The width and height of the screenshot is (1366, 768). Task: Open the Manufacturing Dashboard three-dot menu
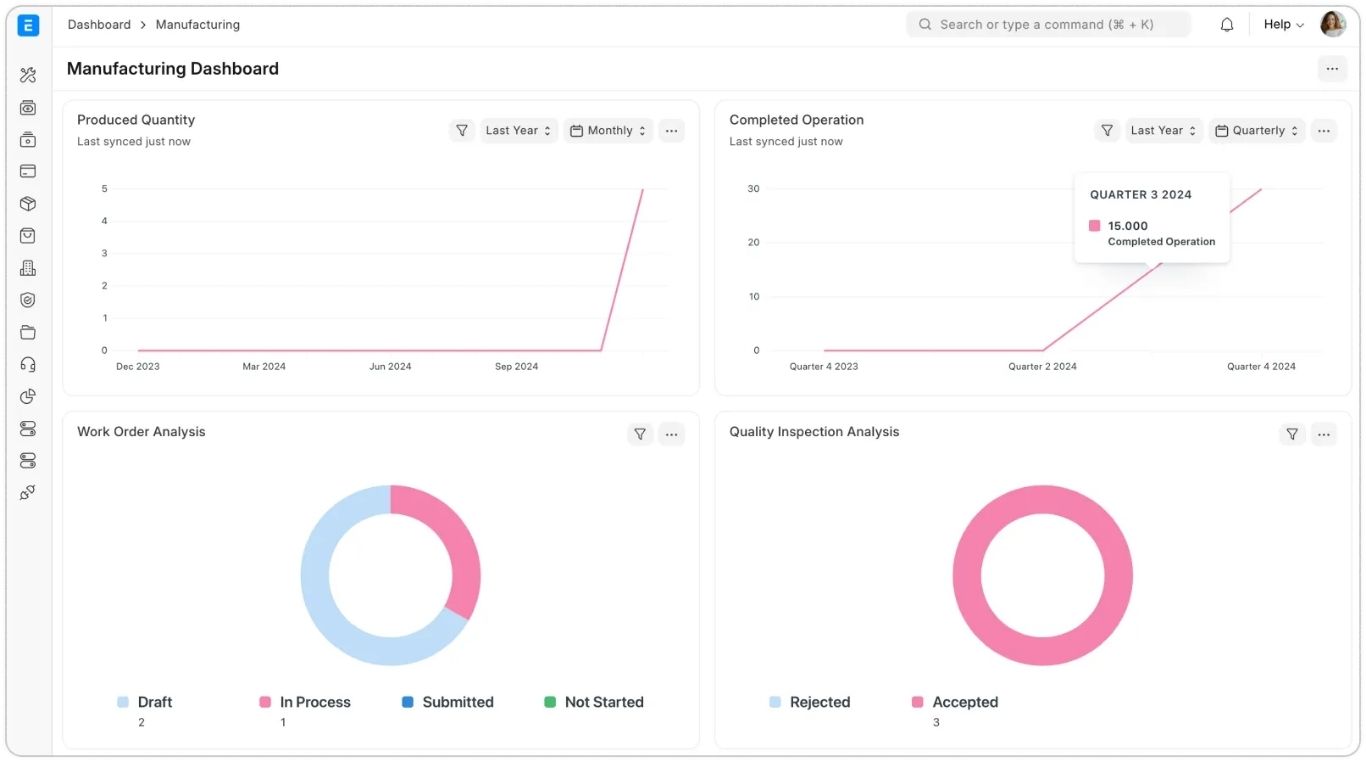pos(1331,69)
